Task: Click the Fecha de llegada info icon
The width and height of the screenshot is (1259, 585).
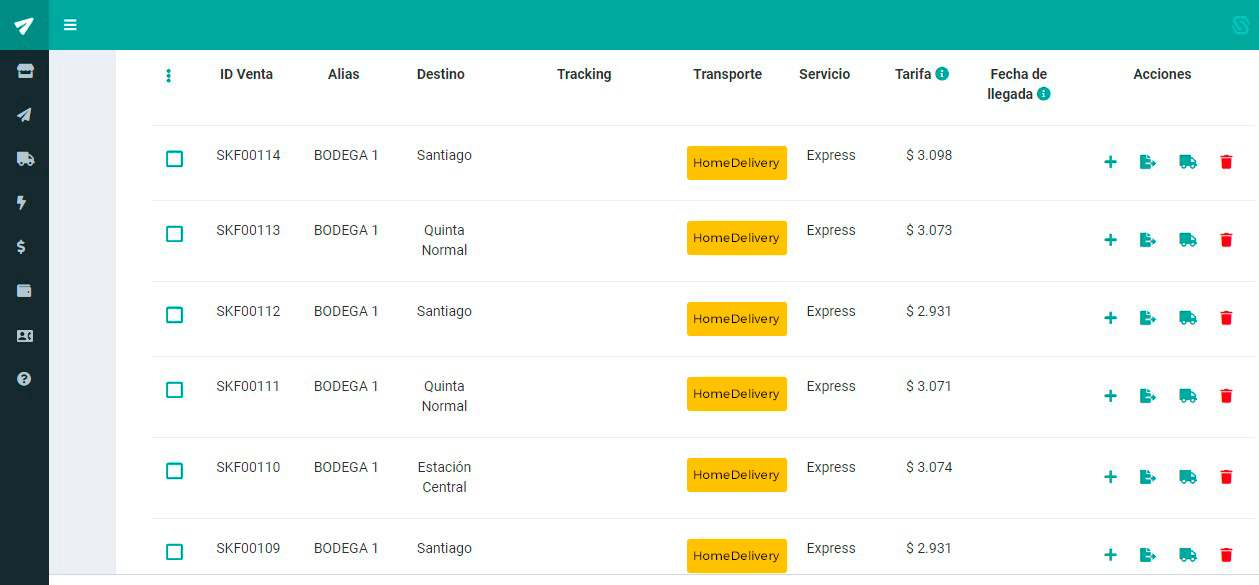Action: click(x=1043, y=94)
